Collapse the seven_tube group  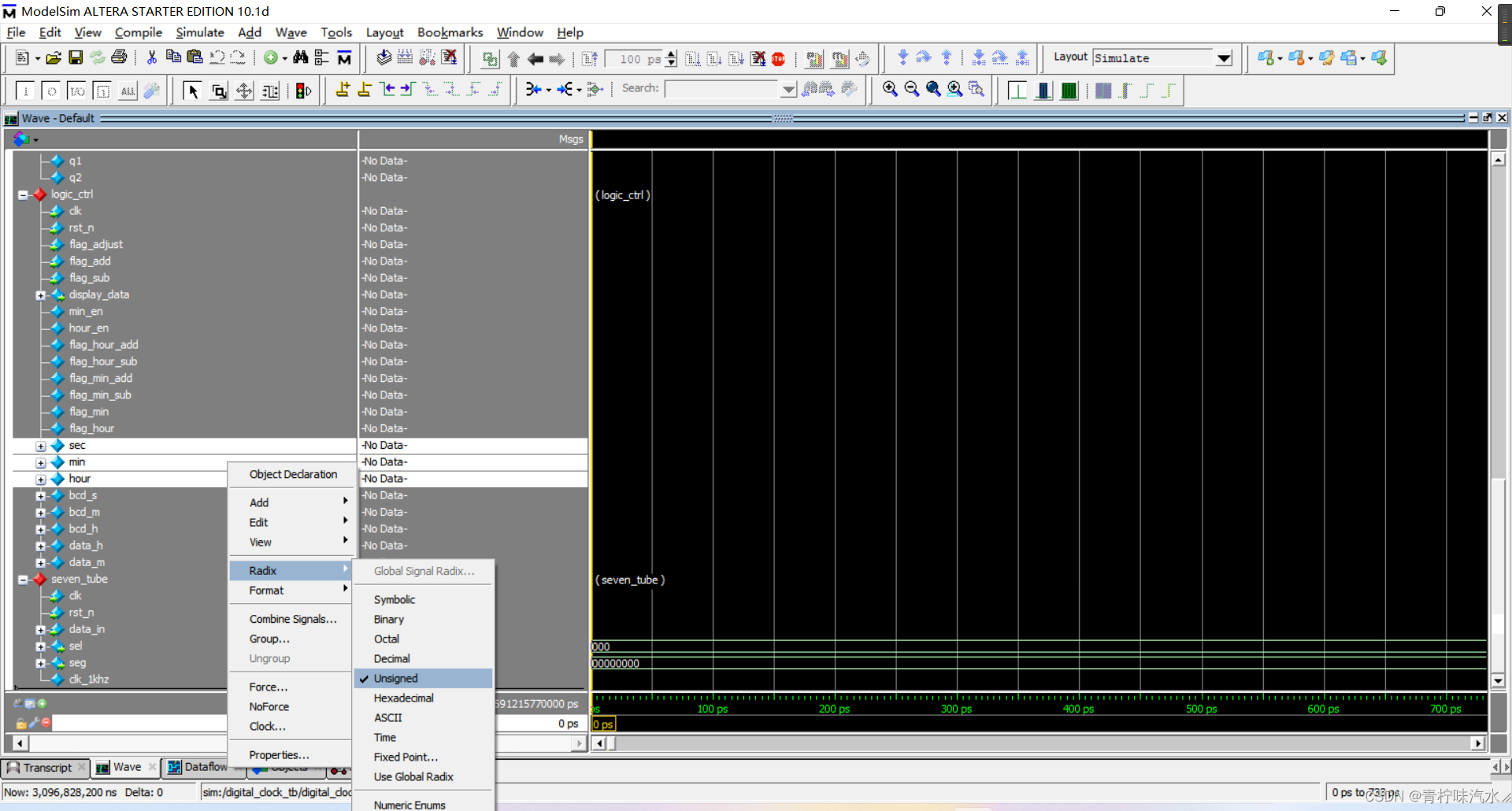(24, 580)
